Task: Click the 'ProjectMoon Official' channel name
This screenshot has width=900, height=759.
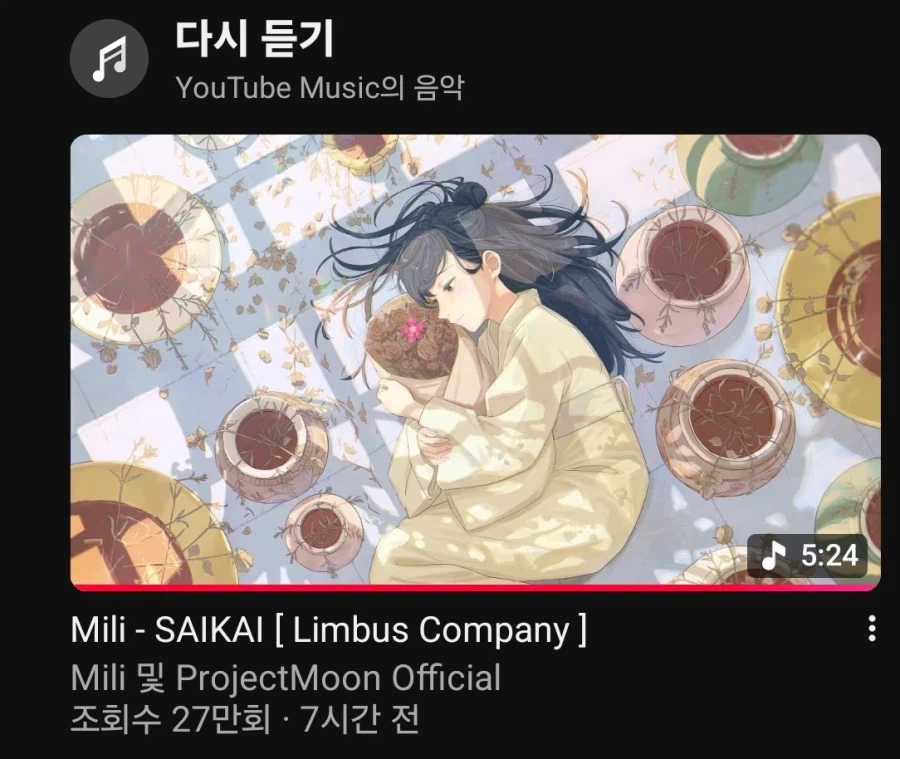Action: click(338, 677)
